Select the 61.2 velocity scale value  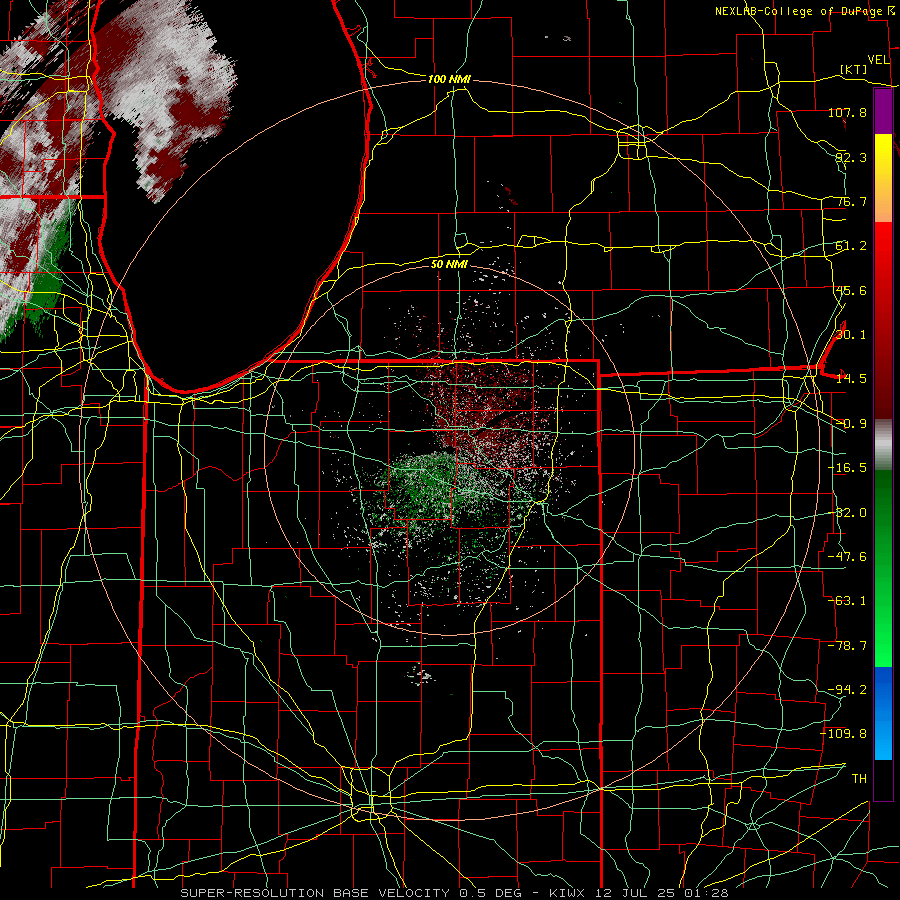pyautogui.click(x=851, y=246)
